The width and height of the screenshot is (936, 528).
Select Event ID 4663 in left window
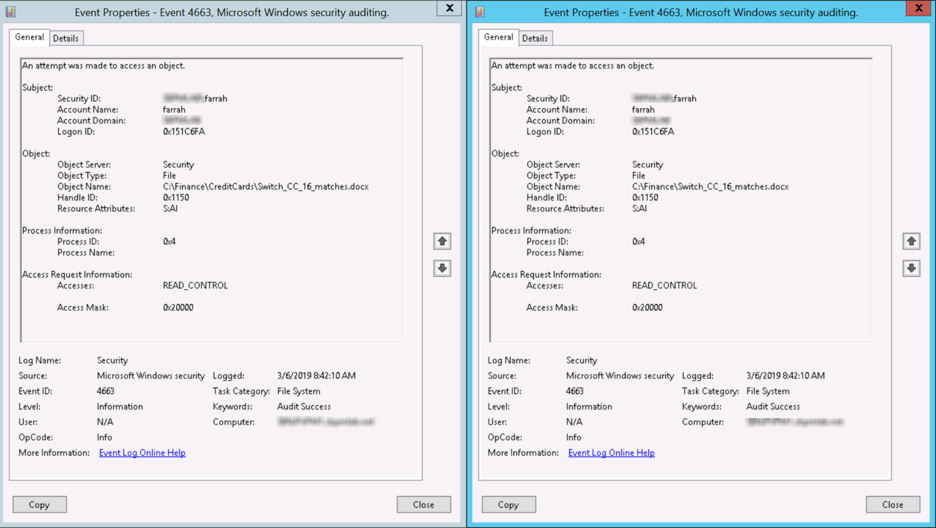[106, 391]
